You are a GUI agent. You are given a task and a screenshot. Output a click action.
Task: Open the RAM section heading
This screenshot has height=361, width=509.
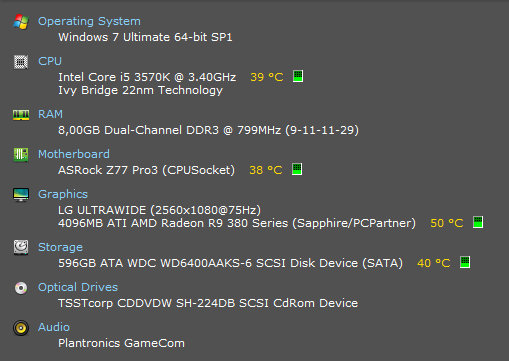coord(50,114)
